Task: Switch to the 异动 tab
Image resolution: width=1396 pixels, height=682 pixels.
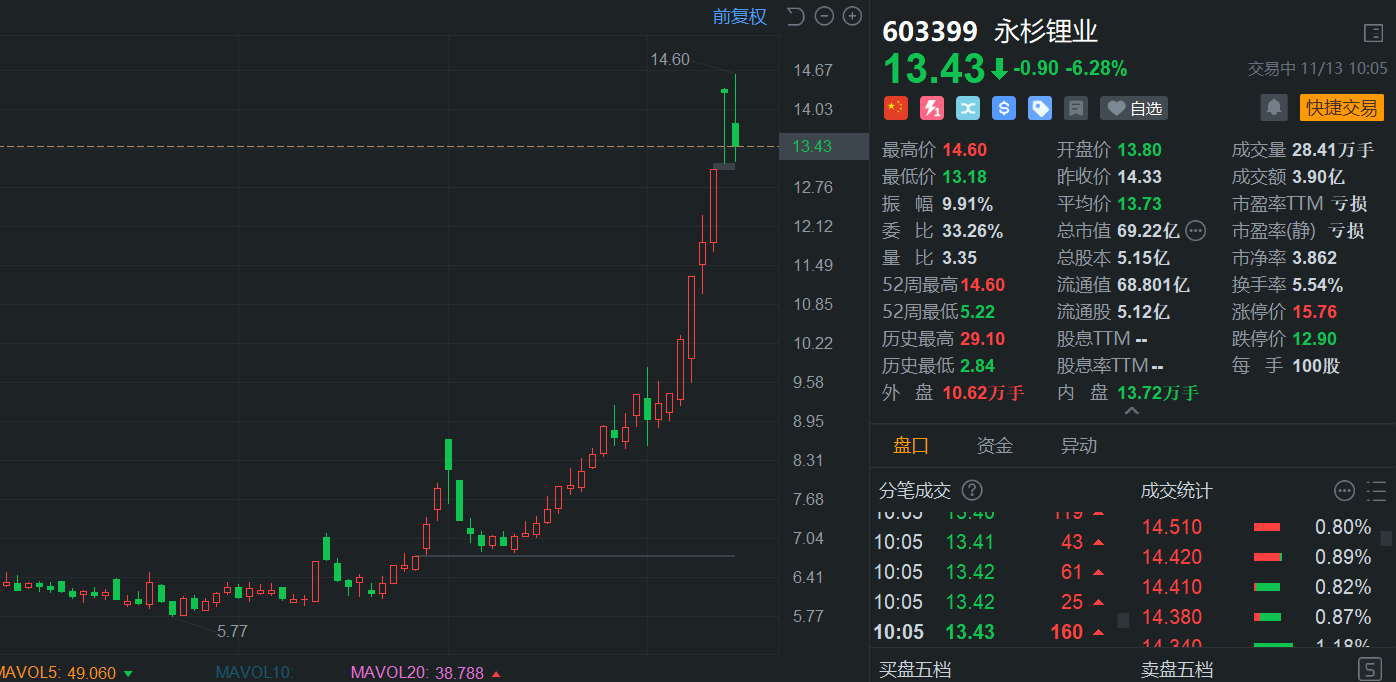Action: (1079, 446)
